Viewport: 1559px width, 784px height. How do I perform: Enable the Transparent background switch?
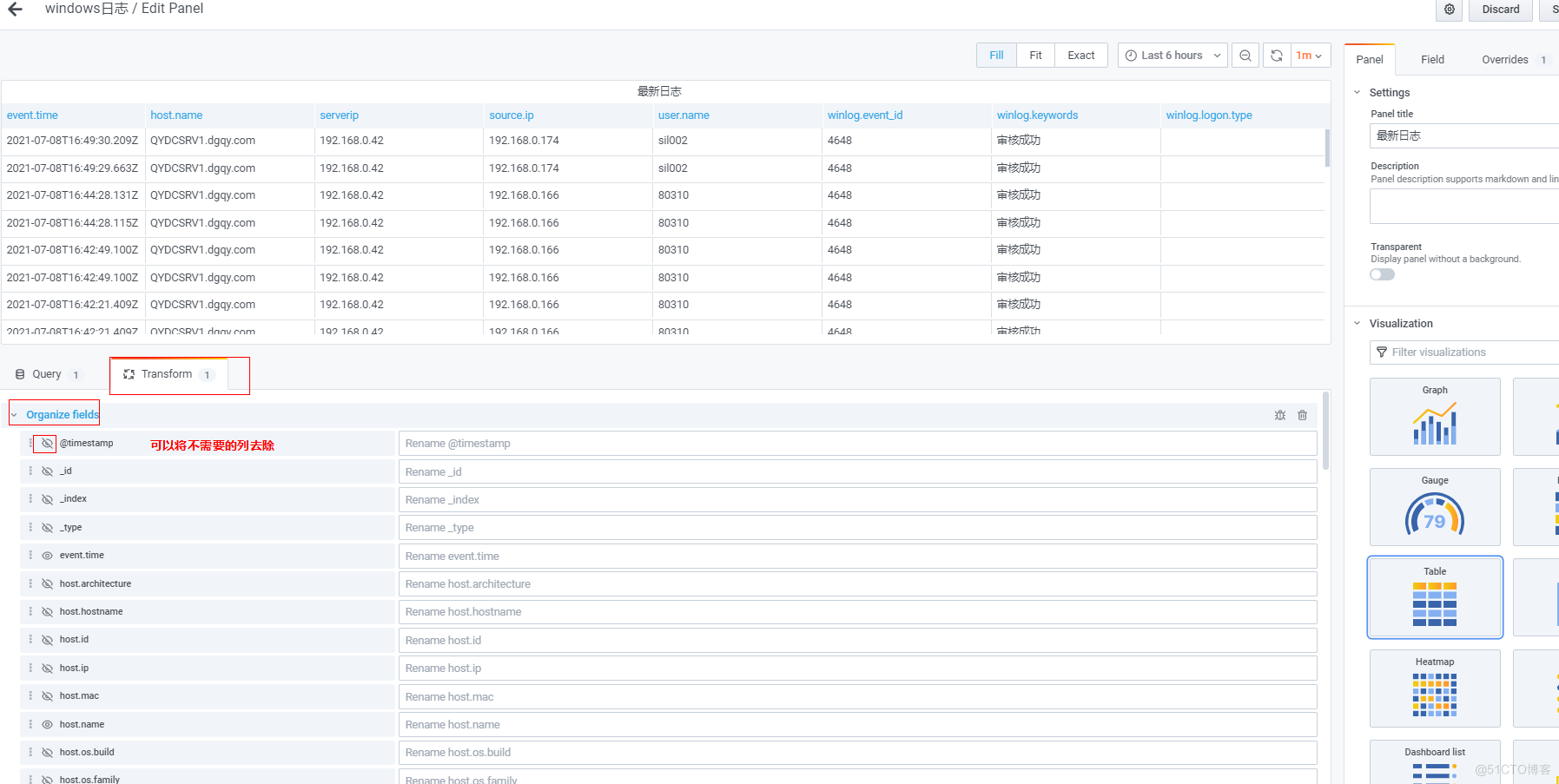pyautogui.click(x=1382, y=274)
